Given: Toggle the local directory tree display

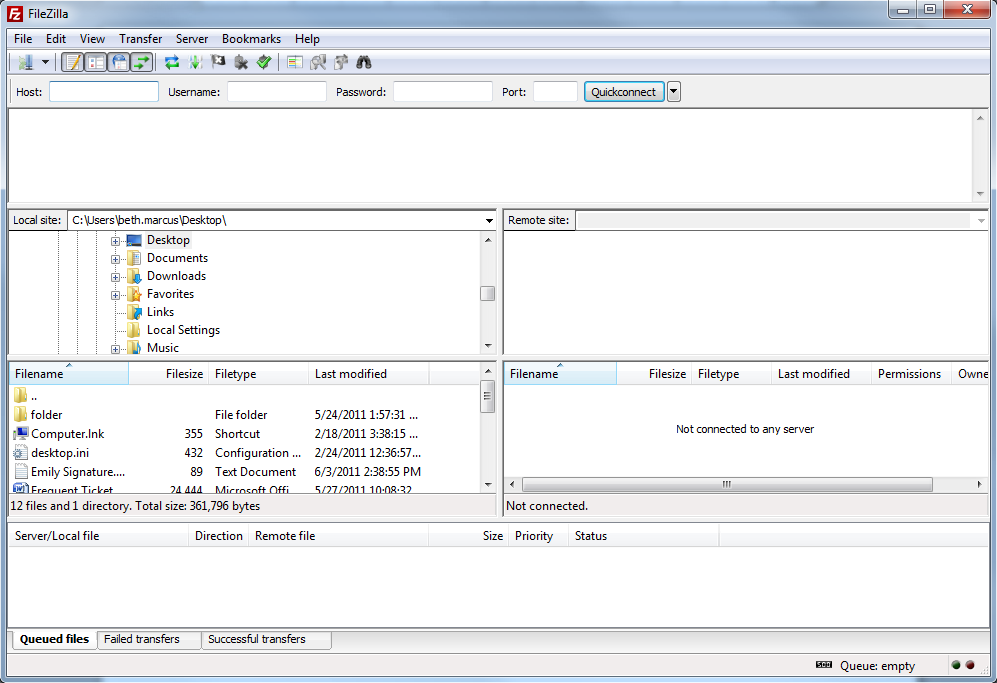Looking at the screenshot, I should click(x=95, y=62).
